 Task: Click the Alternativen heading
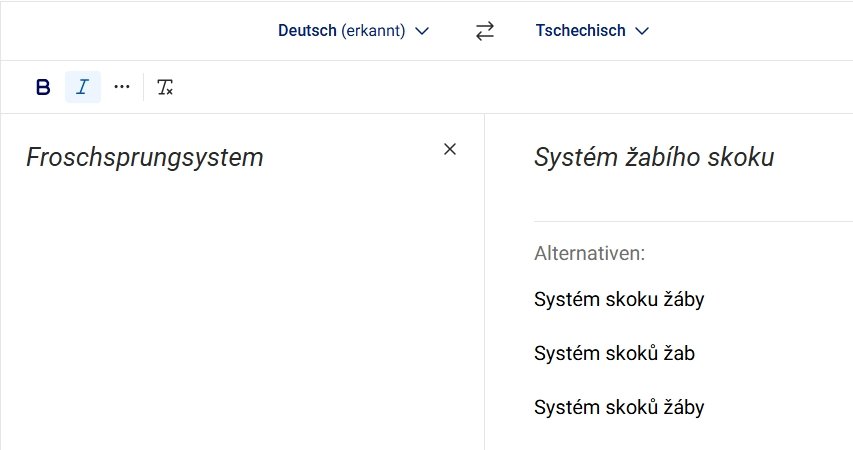(590, 252)
